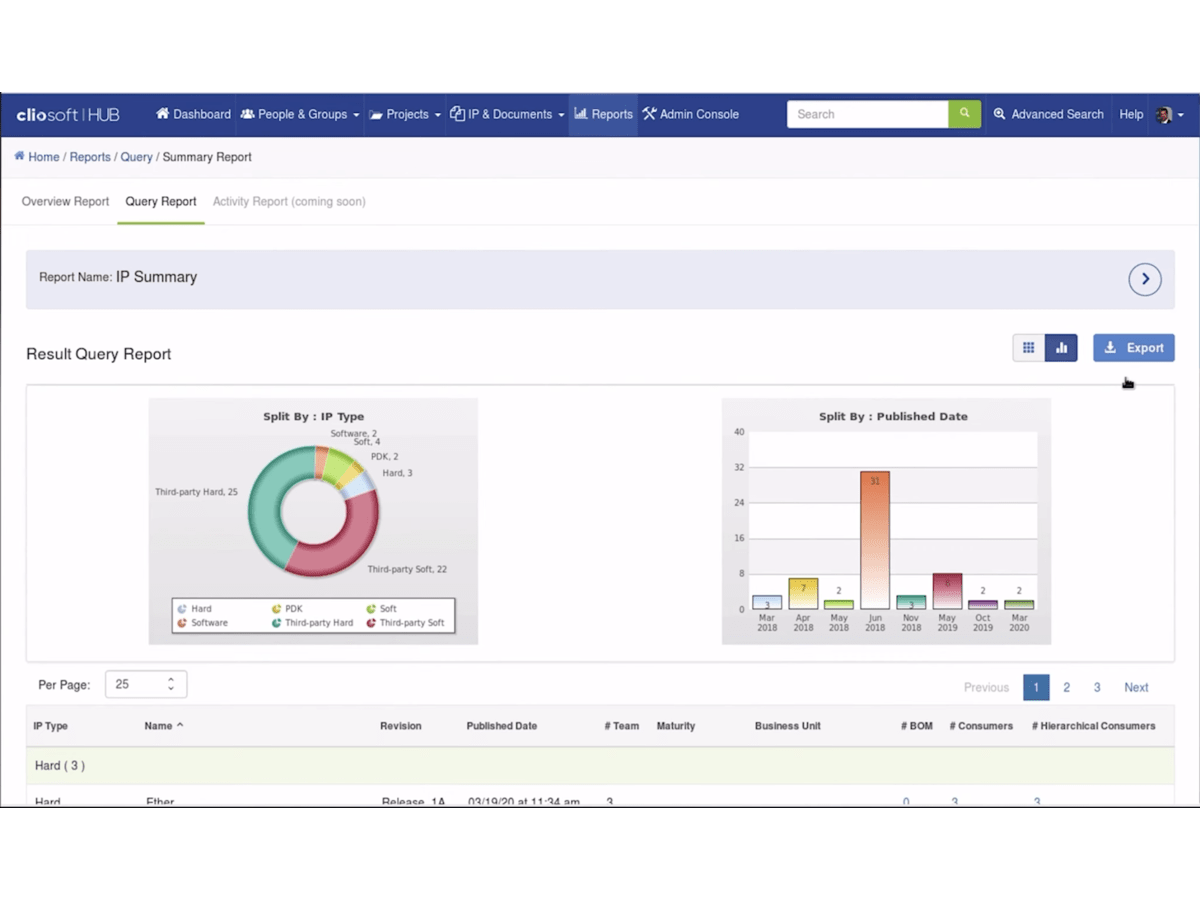This screenshot has width=1200, height=900.
Task: Change the Per Page count stepper
Action: 170,685
